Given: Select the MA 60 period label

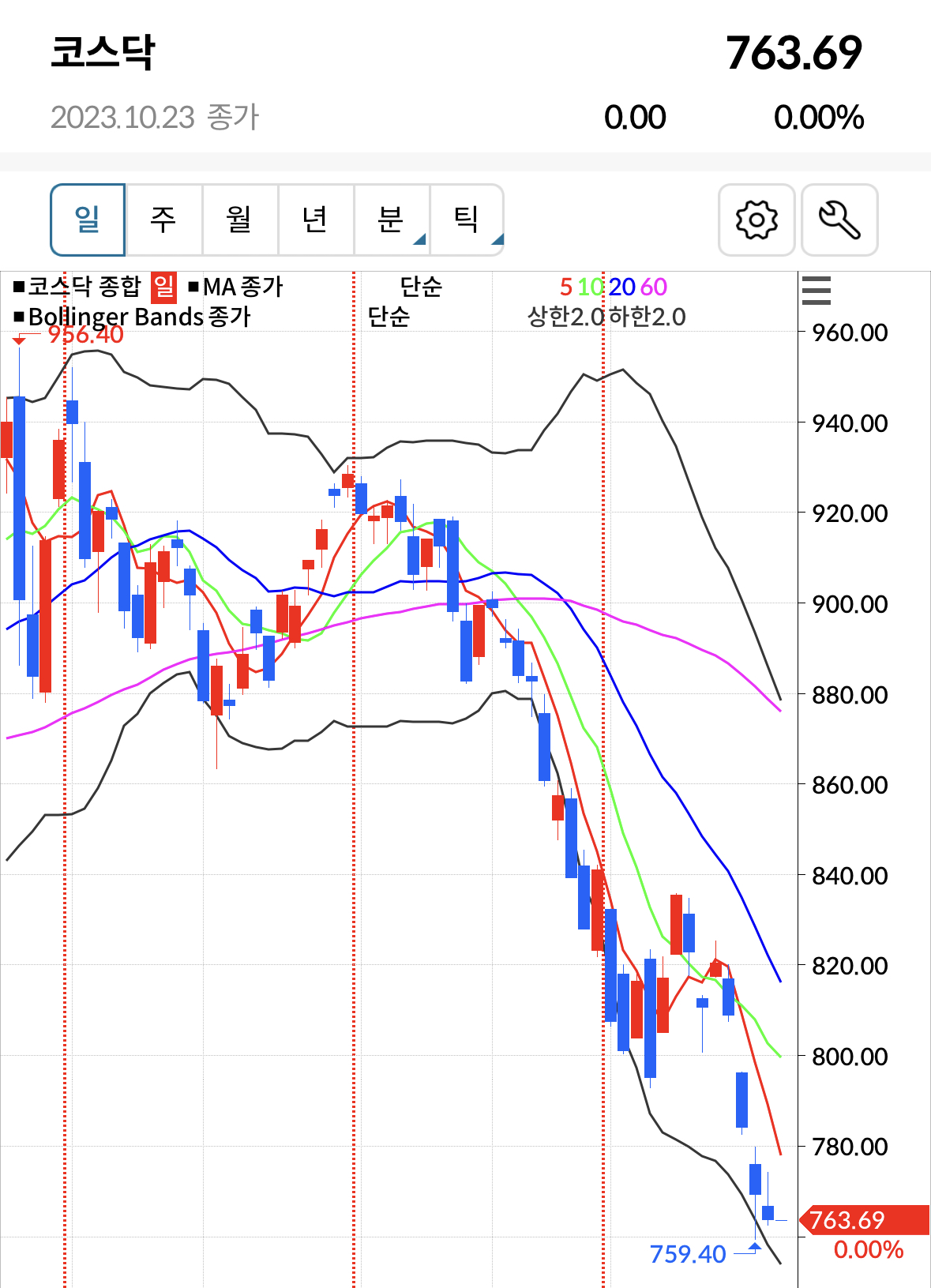Looking at the screenshot, I should (x=654, y=287).
